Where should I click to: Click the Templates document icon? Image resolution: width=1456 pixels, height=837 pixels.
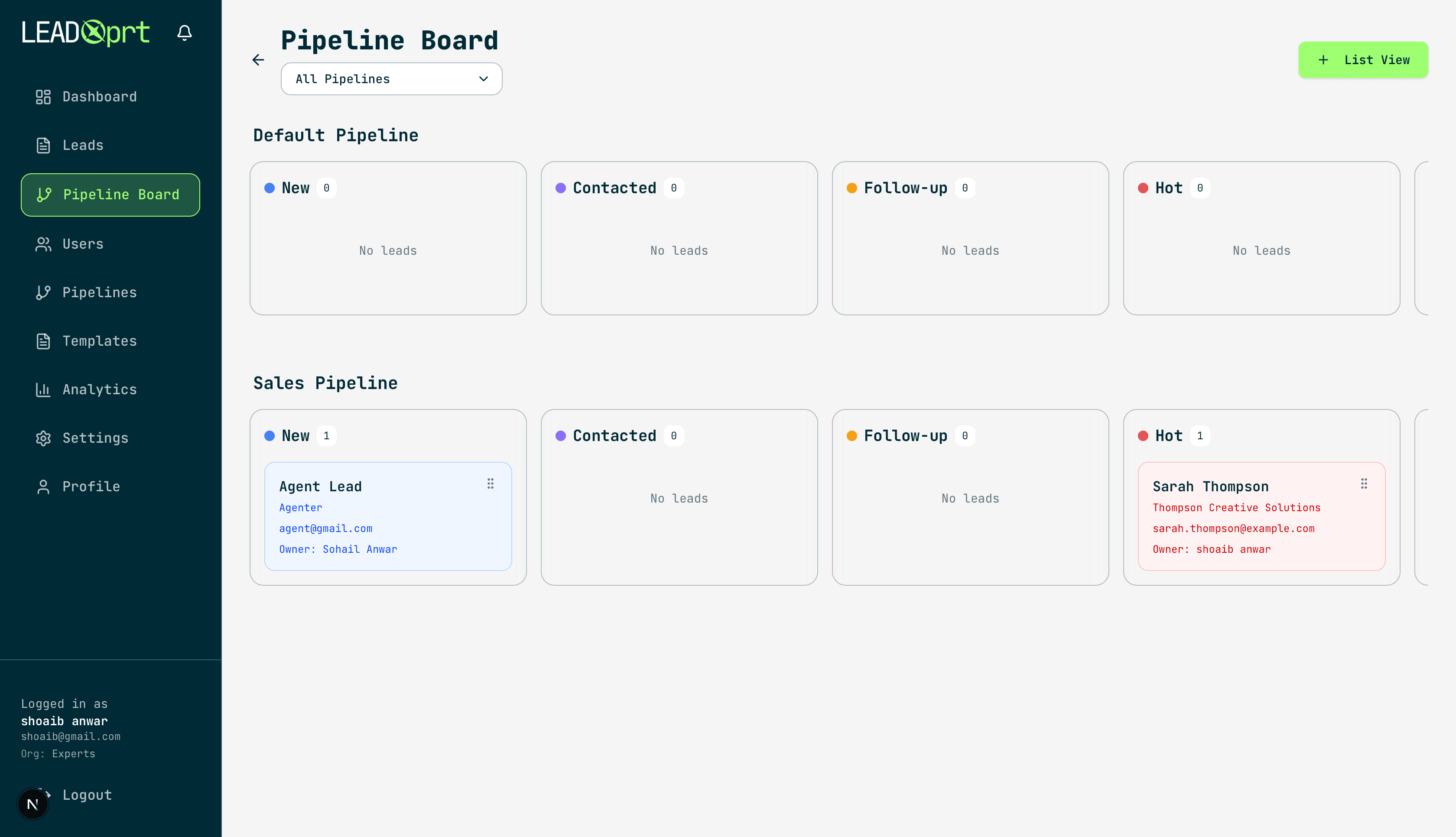click(x=43, y=341)
